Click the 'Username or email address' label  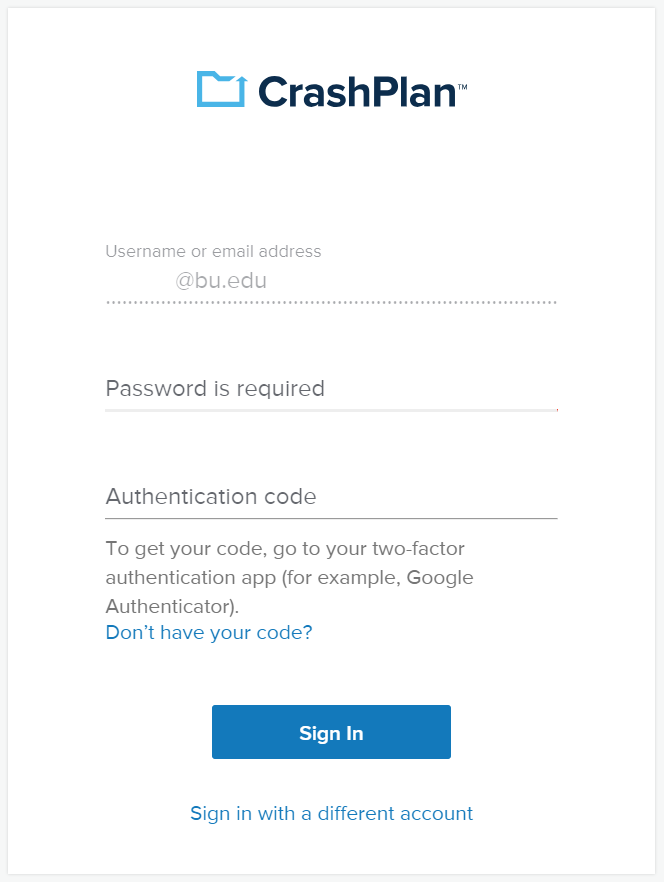coord(213,251)
